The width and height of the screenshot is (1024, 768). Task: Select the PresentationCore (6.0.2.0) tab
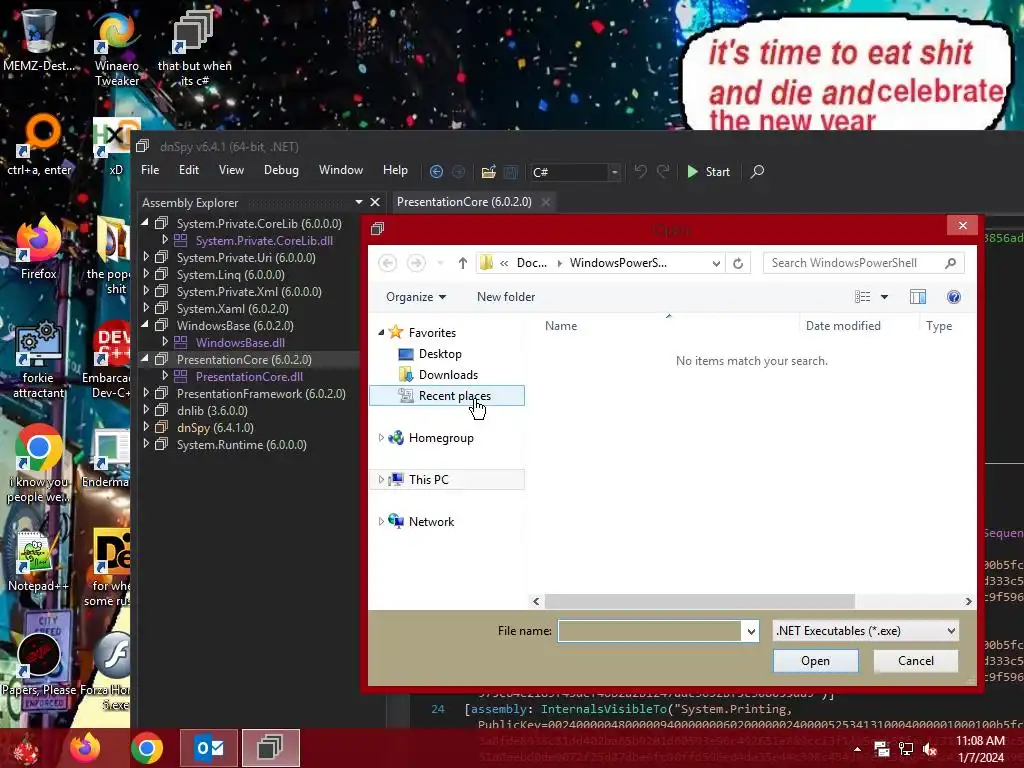pos(464,202)
